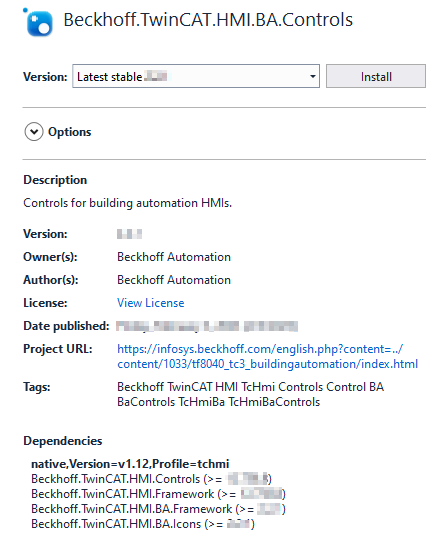Screen dimensions: 430x540
Task: Click the Install button
Action: 376,76
